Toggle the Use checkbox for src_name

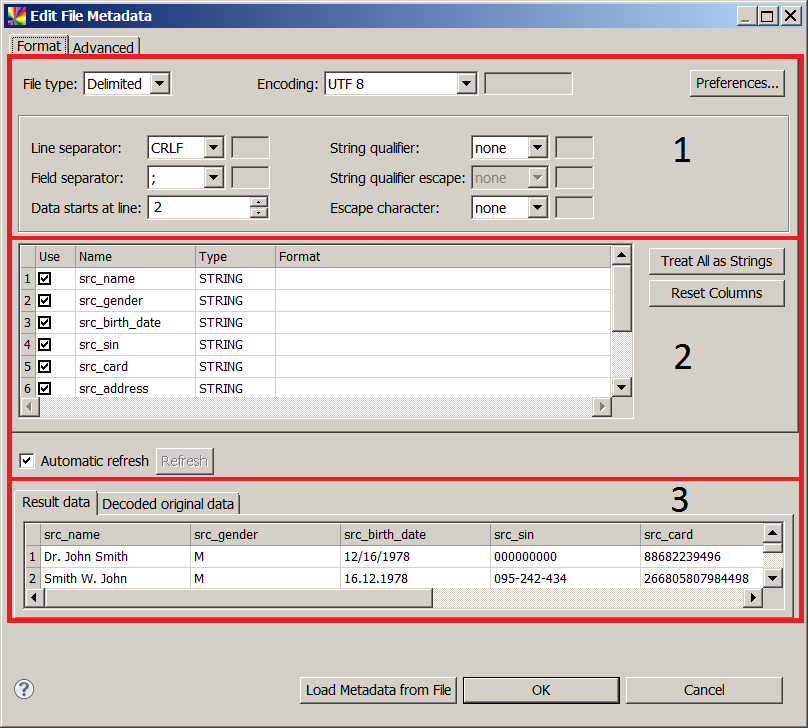[44, 278]
